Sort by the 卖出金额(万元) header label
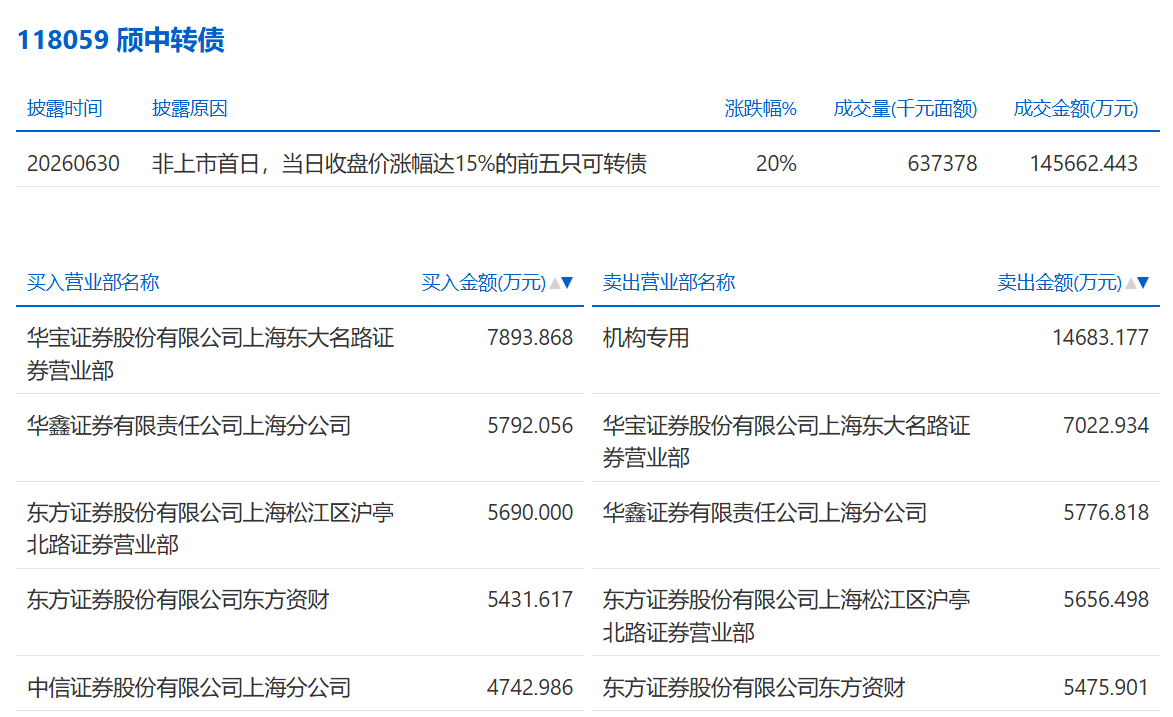Image resolution: width=1173 pixels, height=717 pixels. pyautogui.click(x=1060, y=282)
